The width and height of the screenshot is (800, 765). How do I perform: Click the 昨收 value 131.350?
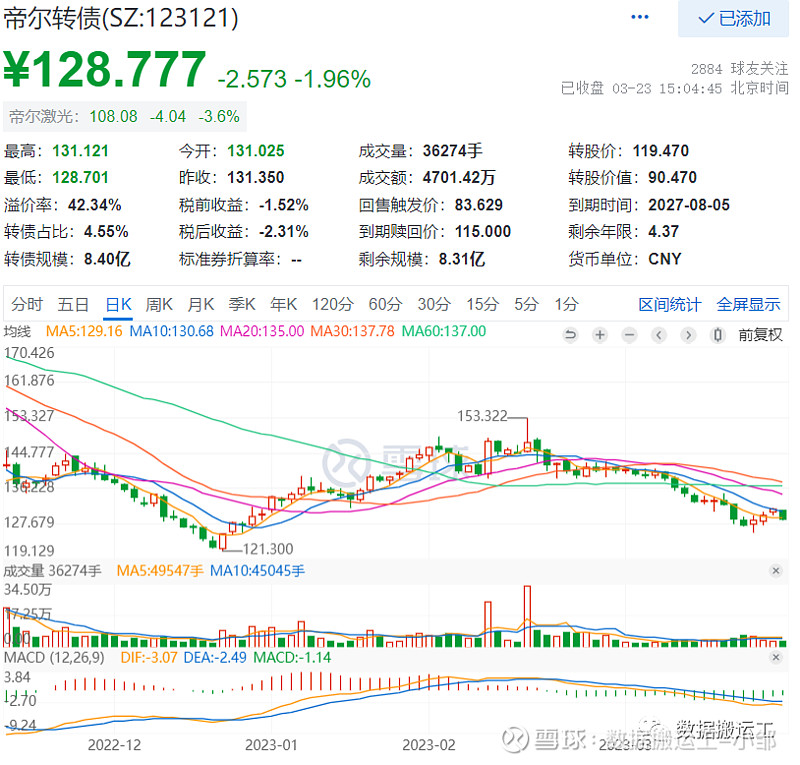pos(256,178)
